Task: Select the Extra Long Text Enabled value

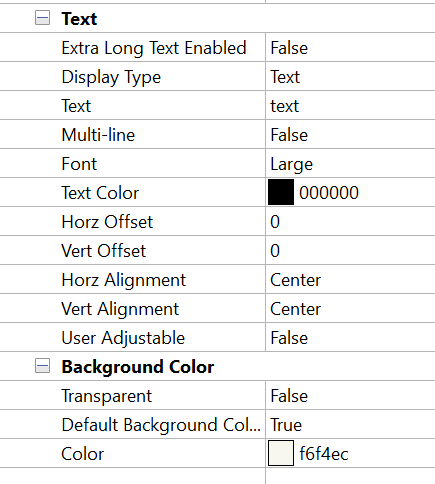Action: [x=350, y=47]
